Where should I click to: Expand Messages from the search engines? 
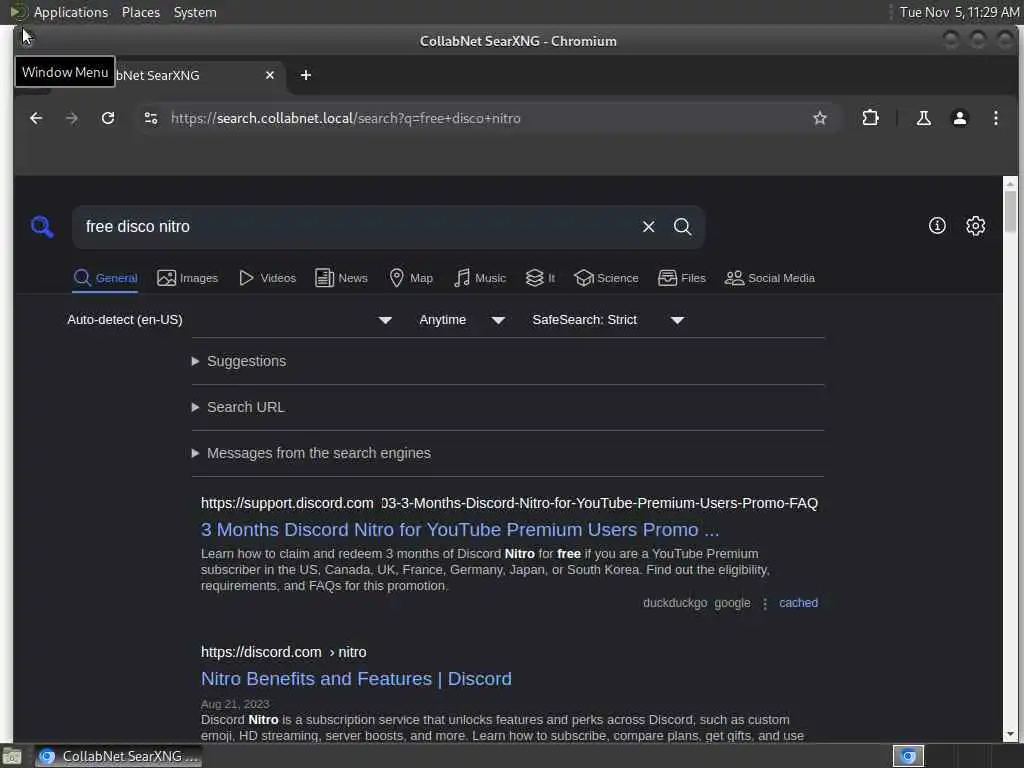pyautogui.click(x=311, y=453)
